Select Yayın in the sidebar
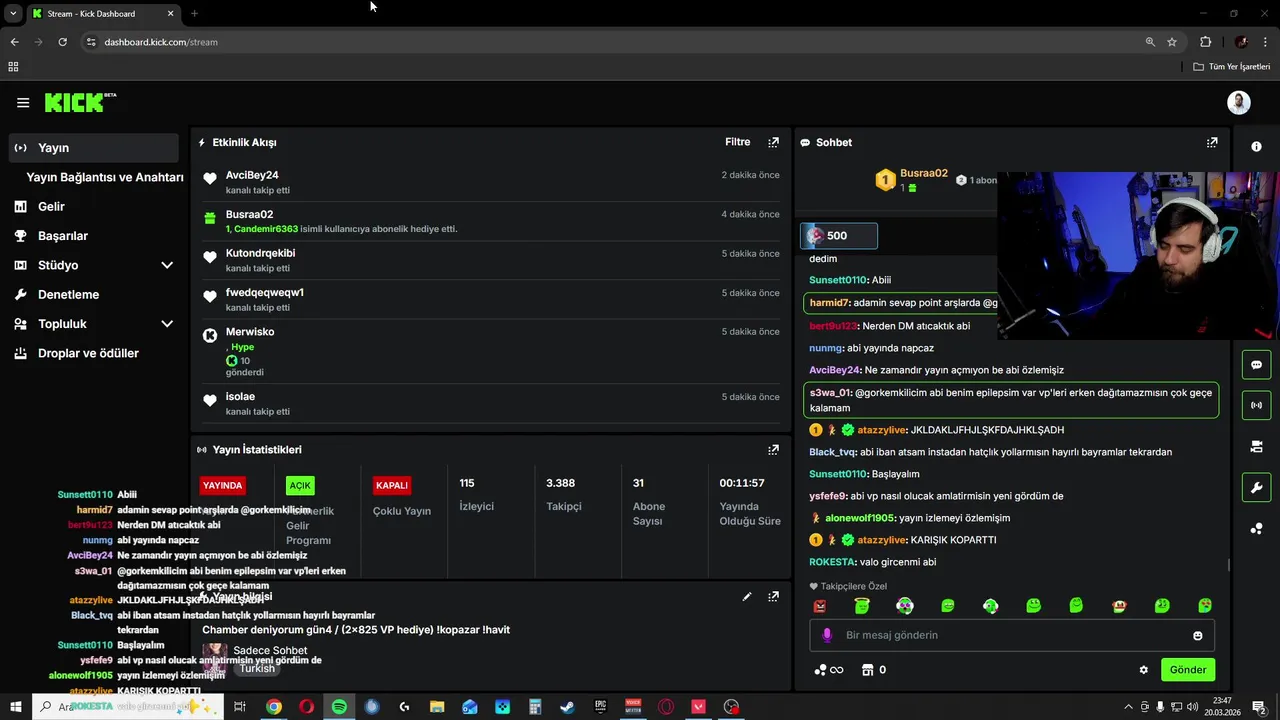The width and height of the screenshot is (1280, 720). click(94, 147)
